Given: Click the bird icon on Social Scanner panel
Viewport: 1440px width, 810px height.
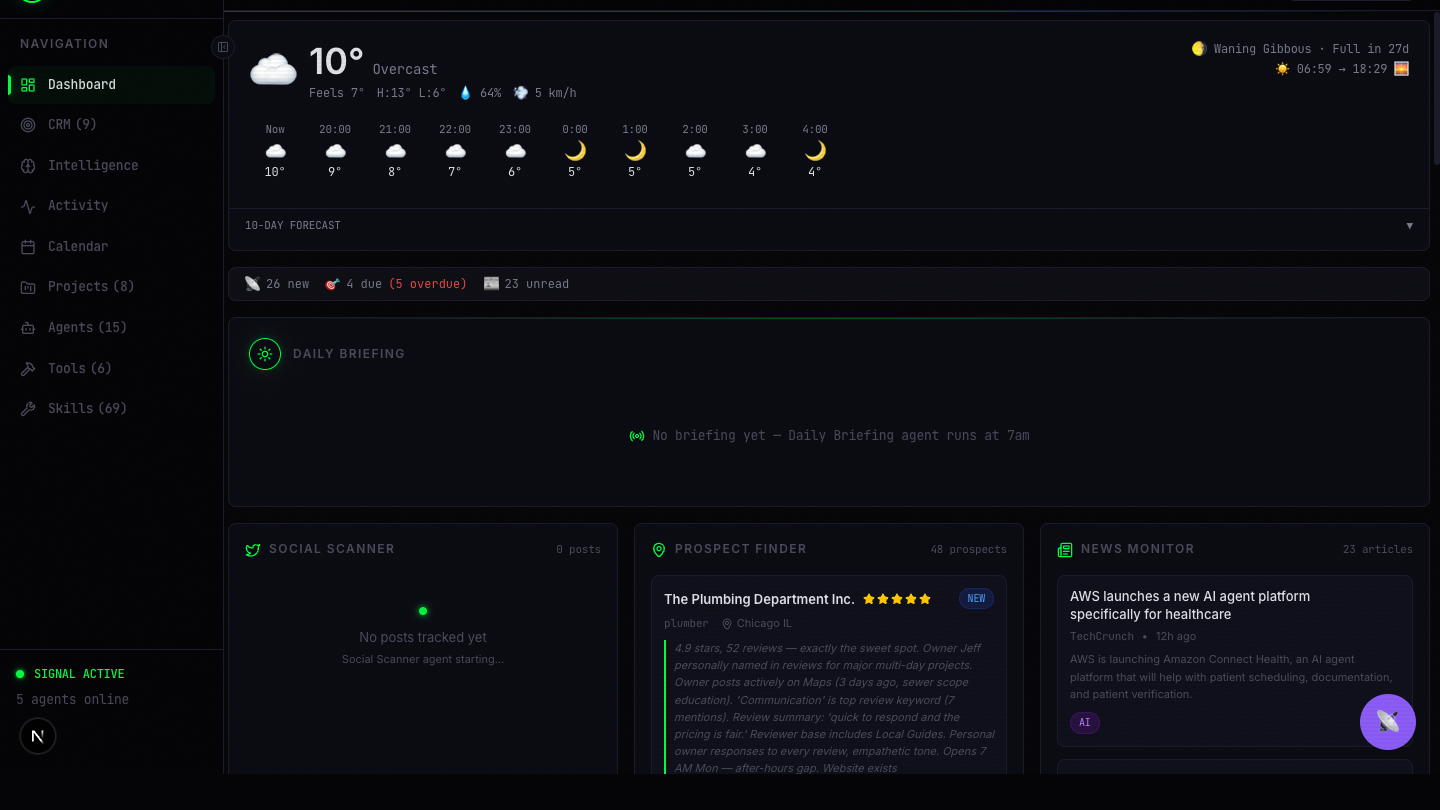Looking at the screenshot, I should coord(253,548).
